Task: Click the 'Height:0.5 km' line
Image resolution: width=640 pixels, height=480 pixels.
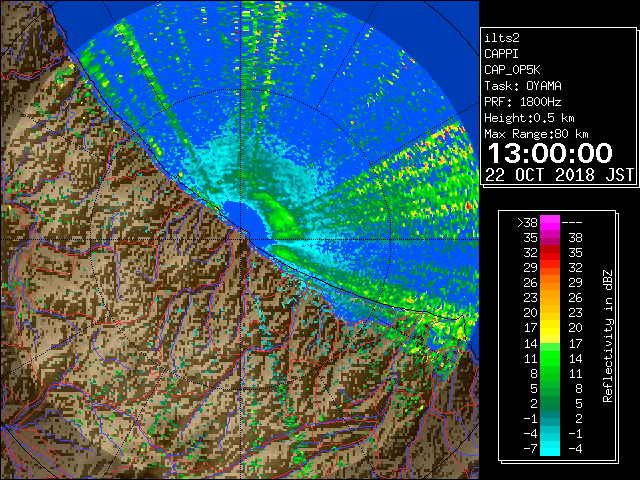Action: (529, 118)
